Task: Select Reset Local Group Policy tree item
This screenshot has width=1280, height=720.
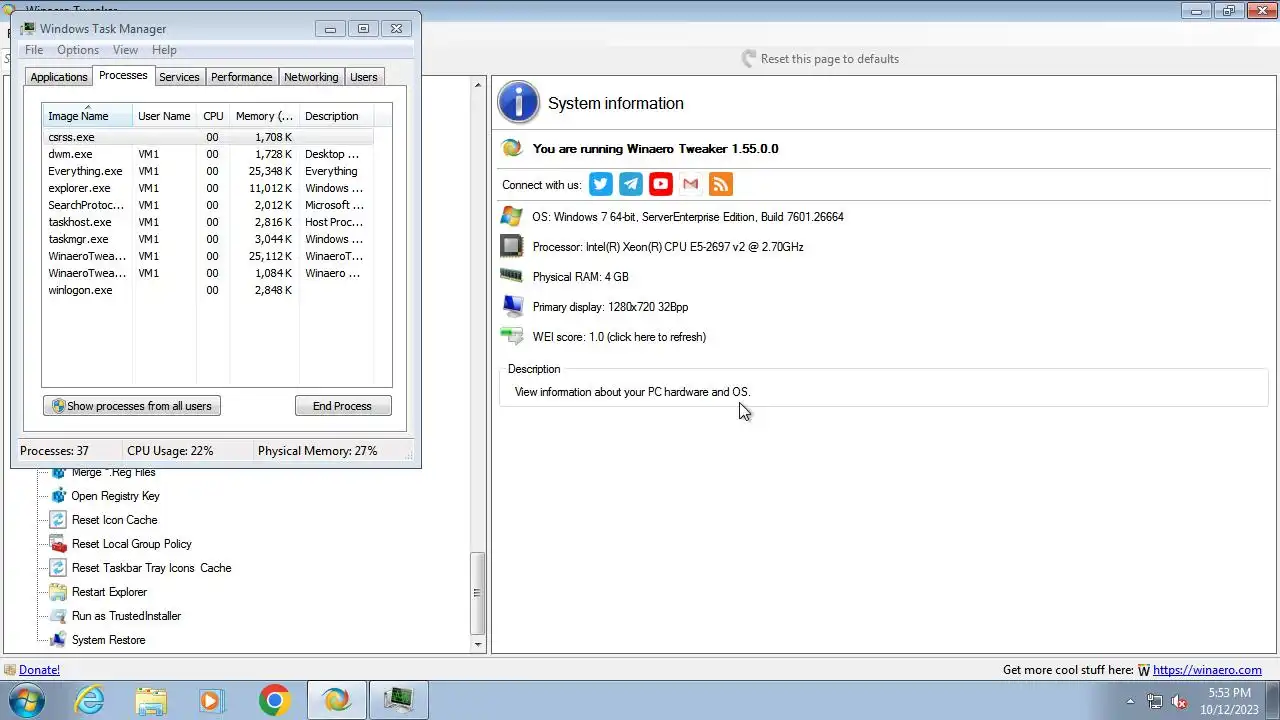Action: pos(131,544)
